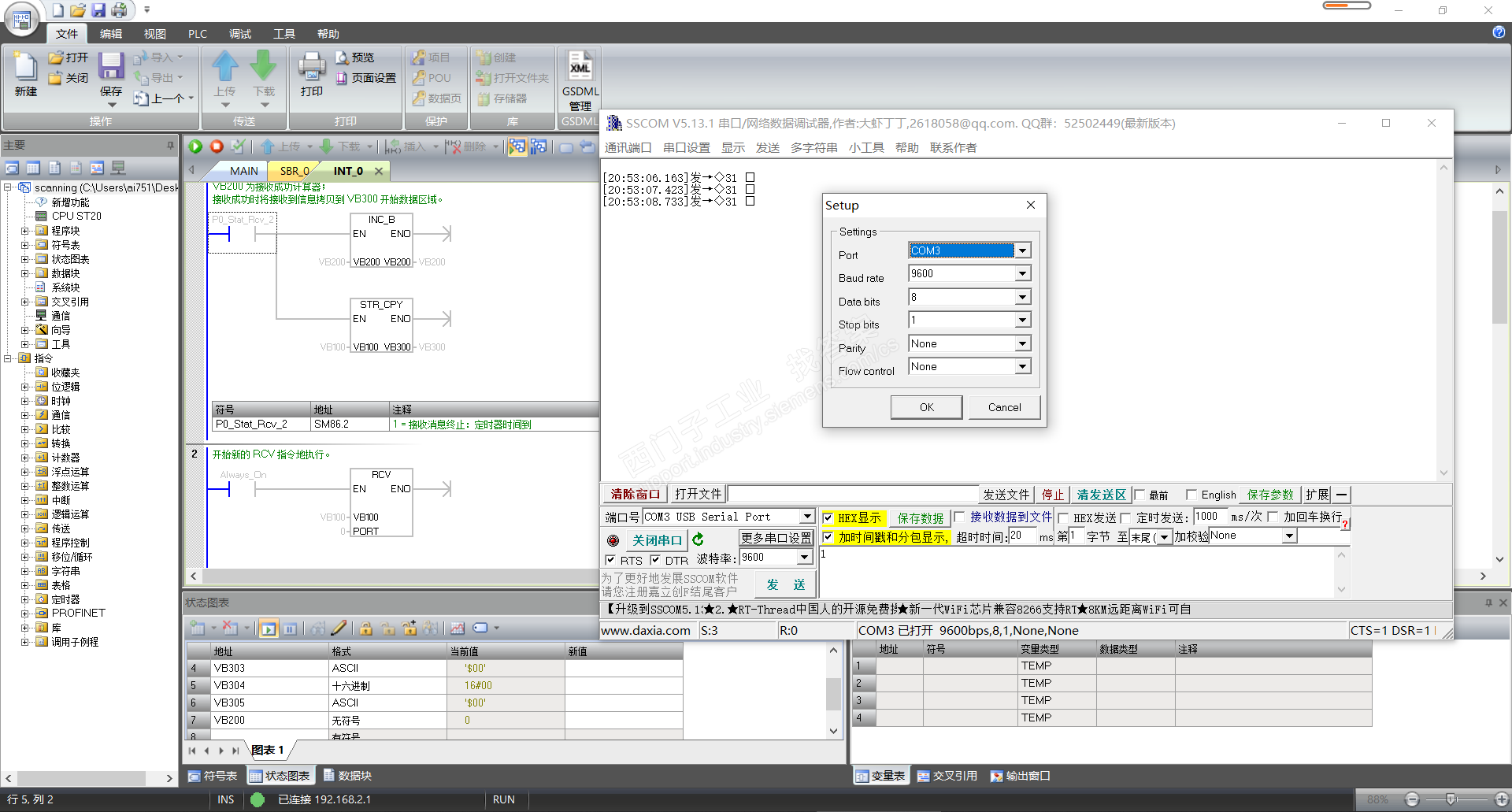The width and height of the screenshot is (1512, 812).
Task: Expand the 程序块 tree node
Action: (x=25, y=231)
